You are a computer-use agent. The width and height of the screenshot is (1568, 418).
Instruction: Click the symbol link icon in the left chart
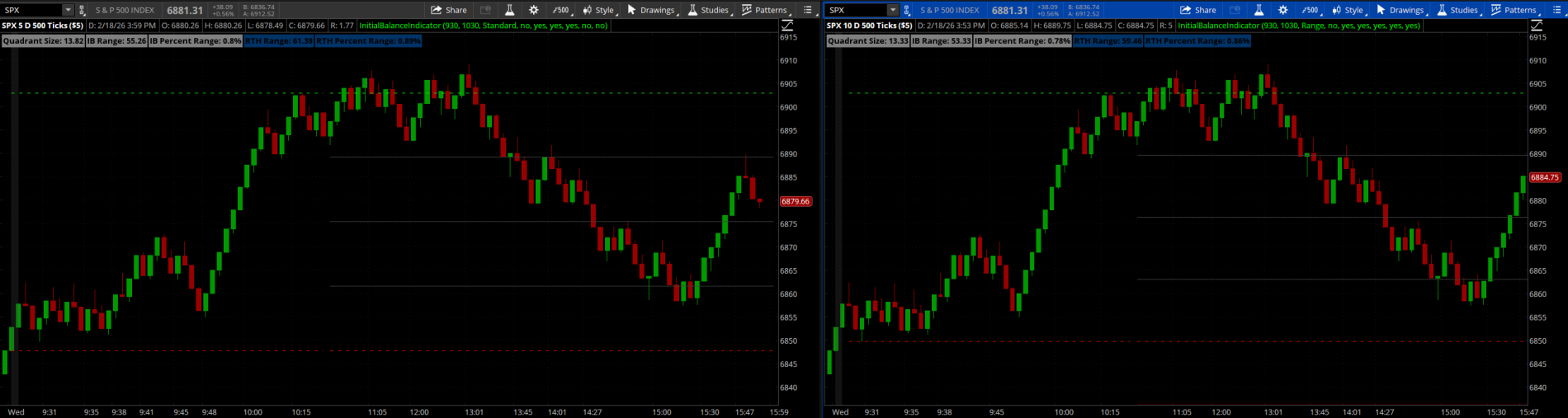[x=82, y=10]
